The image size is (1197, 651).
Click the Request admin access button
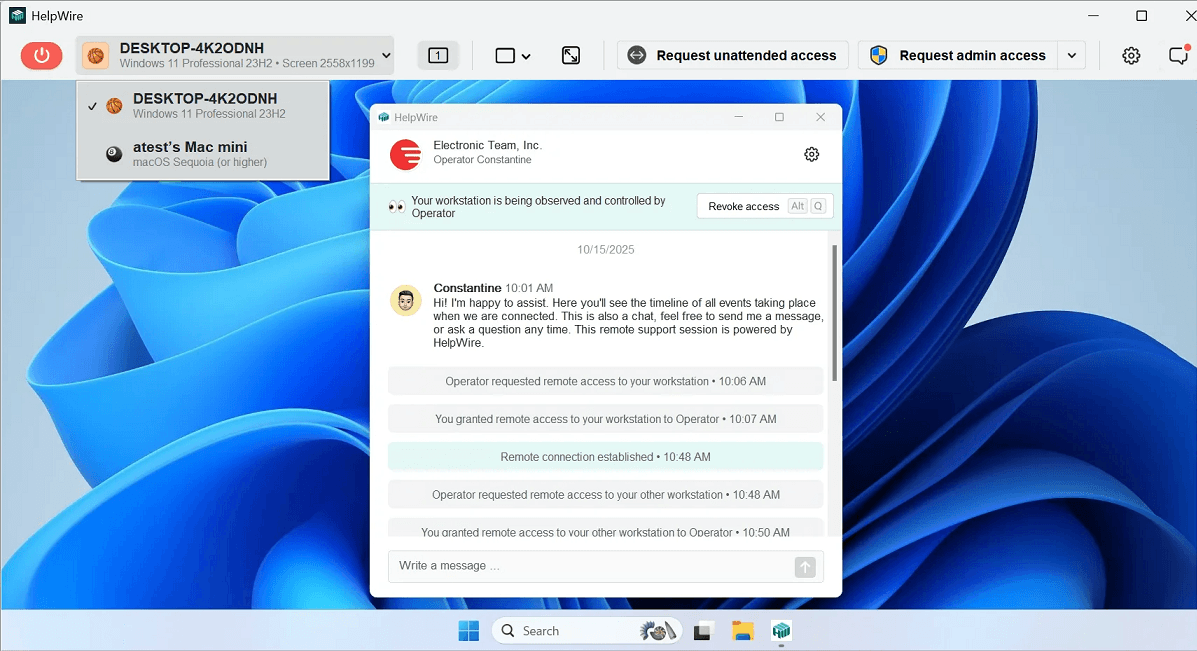point(961,55)
